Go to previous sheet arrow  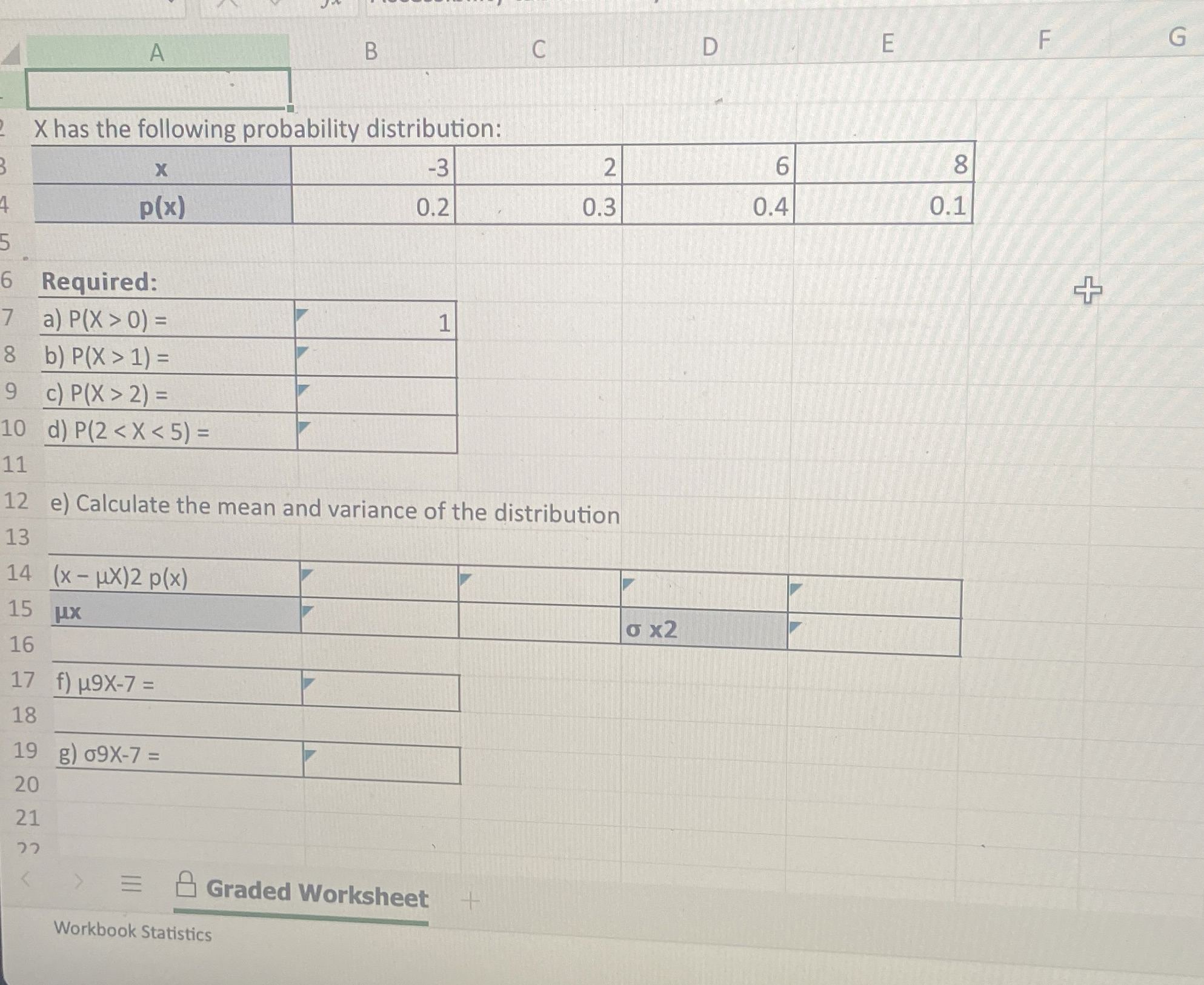pyautogui.click(x=26, y=878)
